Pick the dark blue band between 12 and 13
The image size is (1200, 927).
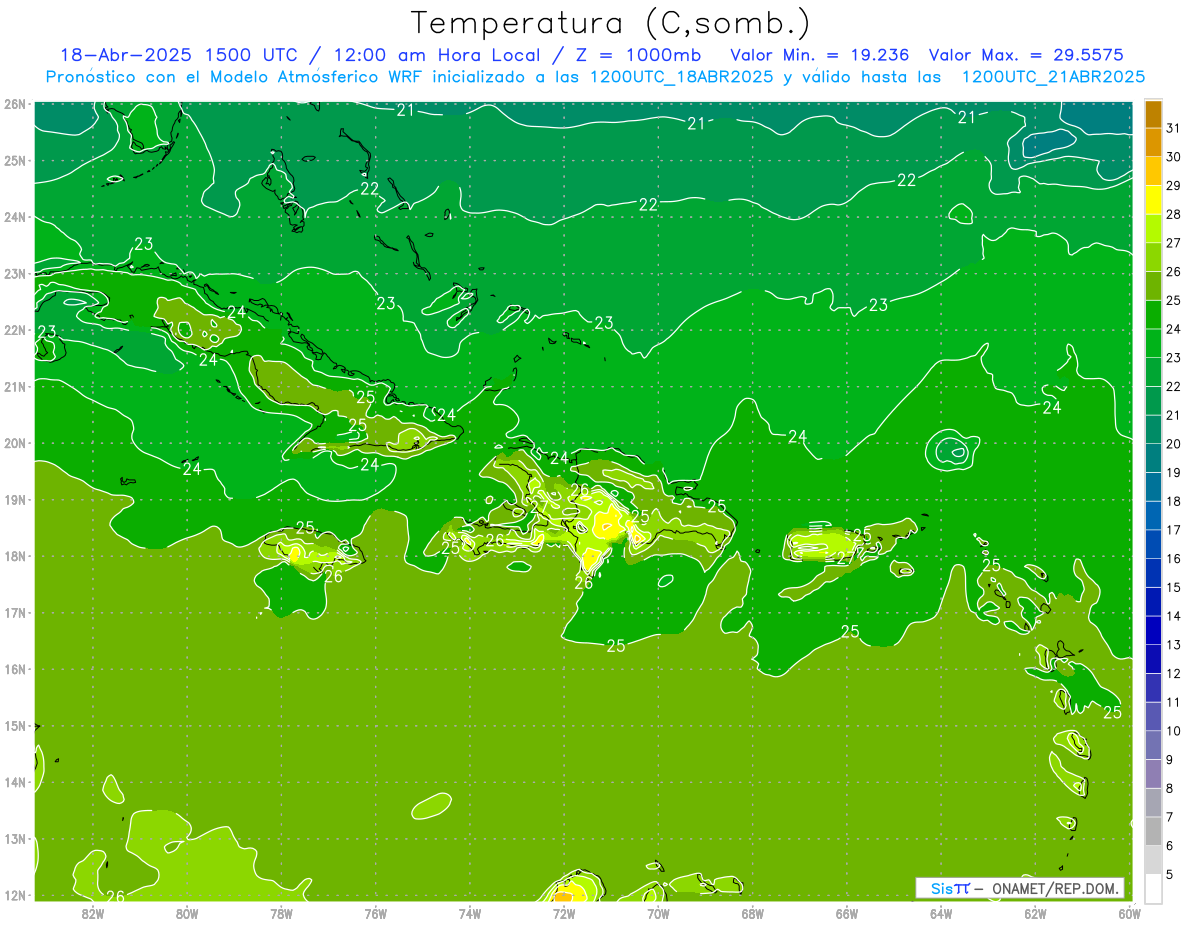[1153, 659]
